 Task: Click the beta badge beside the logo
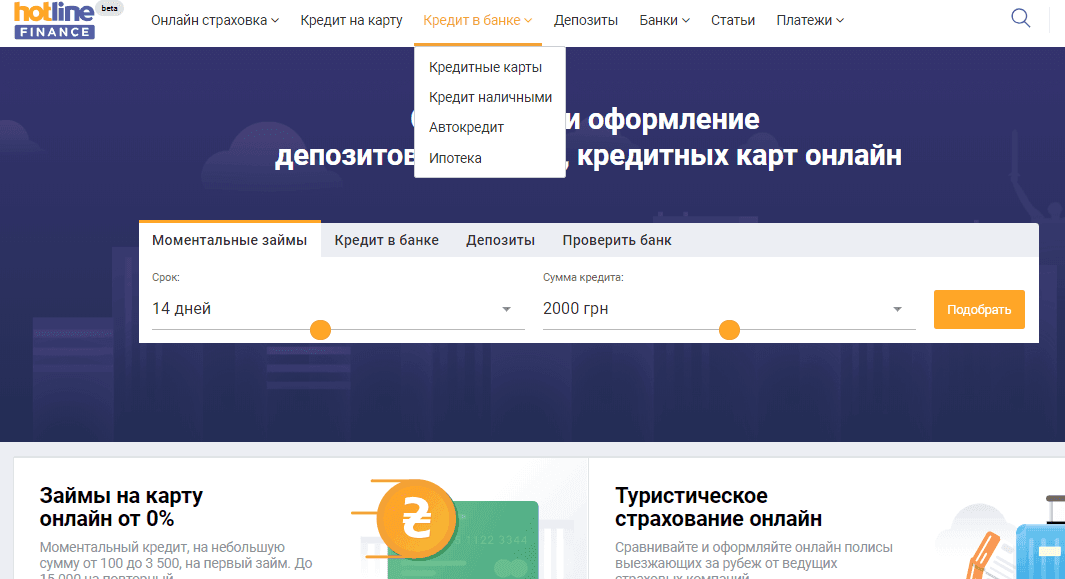pos(109,9)
